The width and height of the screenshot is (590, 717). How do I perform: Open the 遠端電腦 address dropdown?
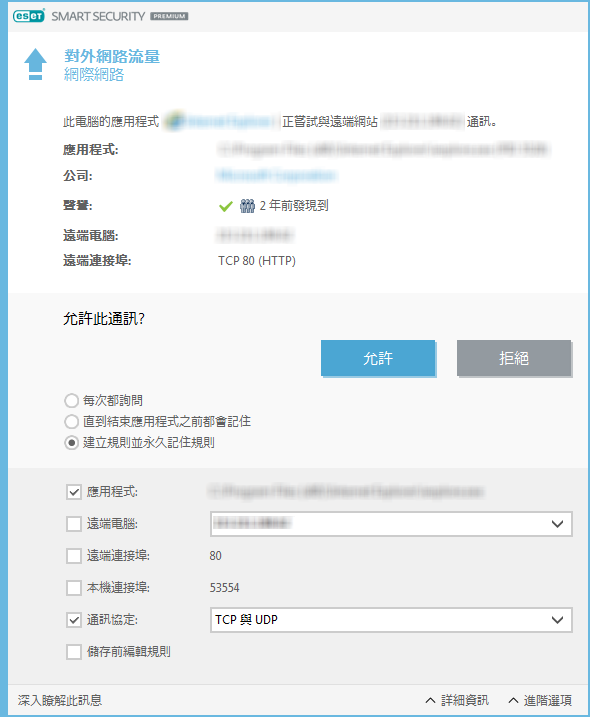[391, 524]
